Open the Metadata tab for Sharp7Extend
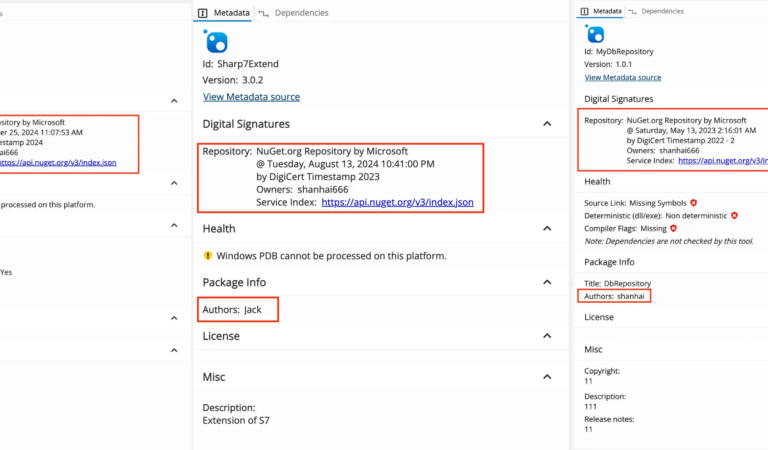This screenshot has width=768, height=450. coord(224,13)
